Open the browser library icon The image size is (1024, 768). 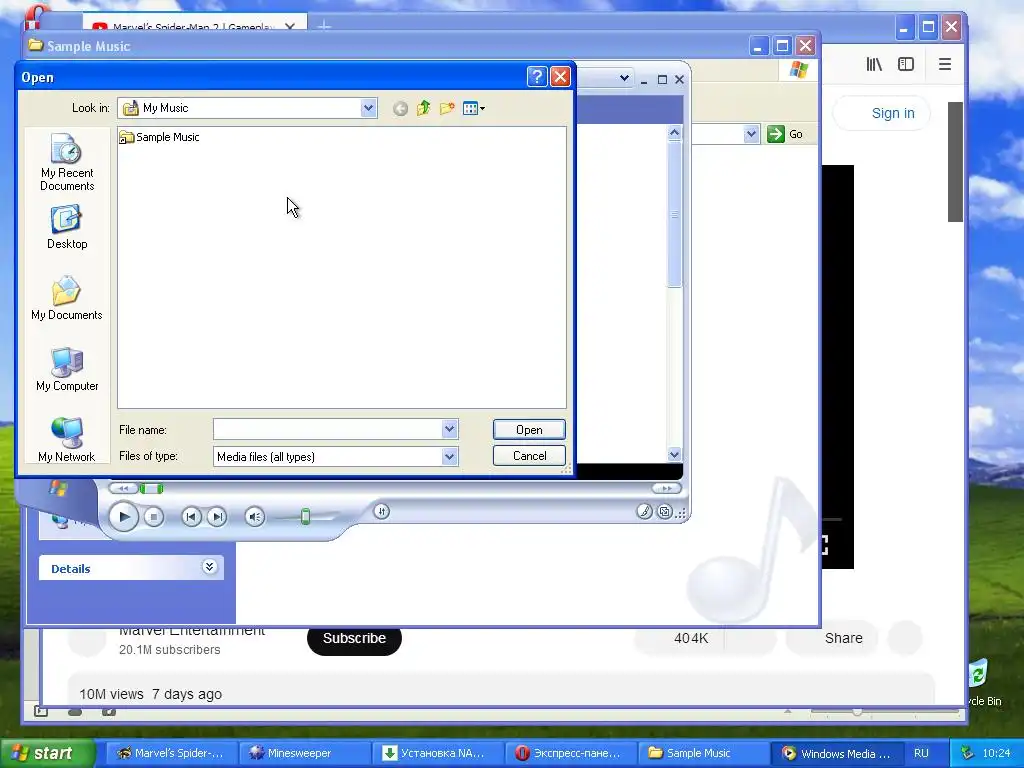click(x=874, y=64)
